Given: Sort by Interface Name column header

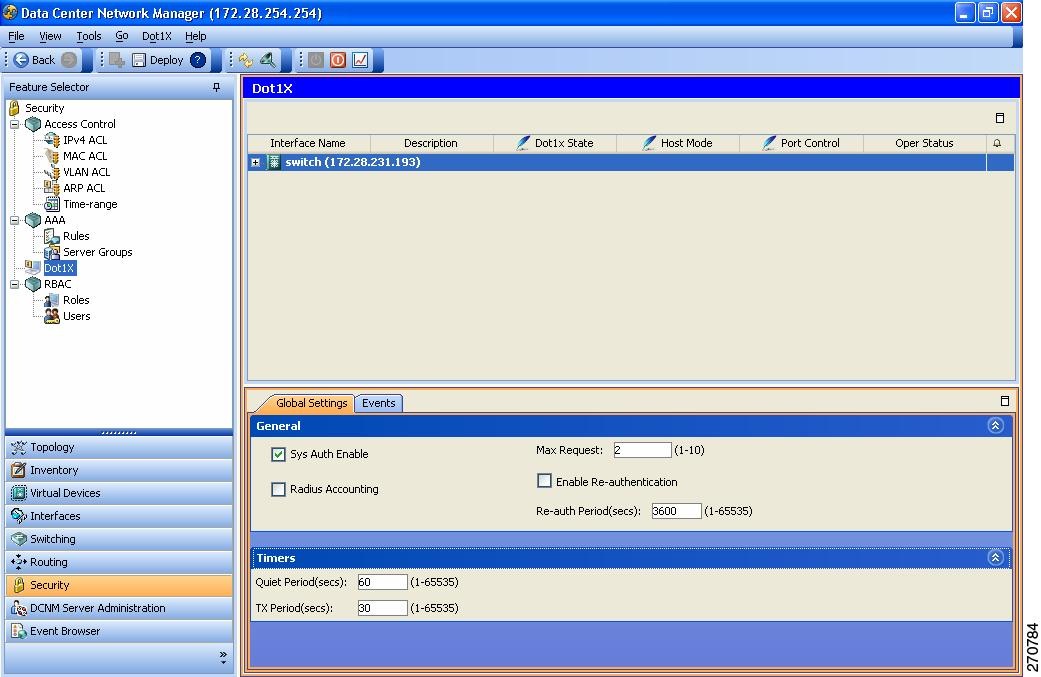Looking at the screenshot, I should click(309, 143).
